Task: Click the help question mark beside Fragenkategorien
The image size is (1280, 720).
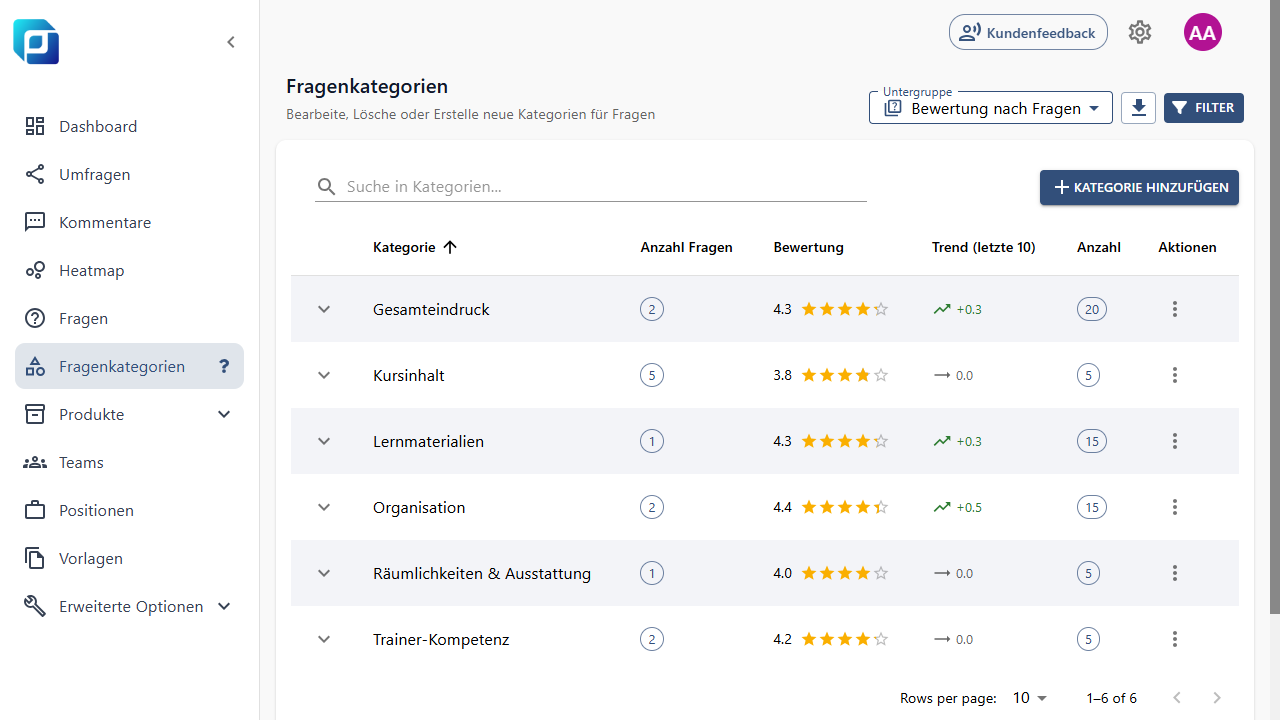Action: tap(225, 366)
